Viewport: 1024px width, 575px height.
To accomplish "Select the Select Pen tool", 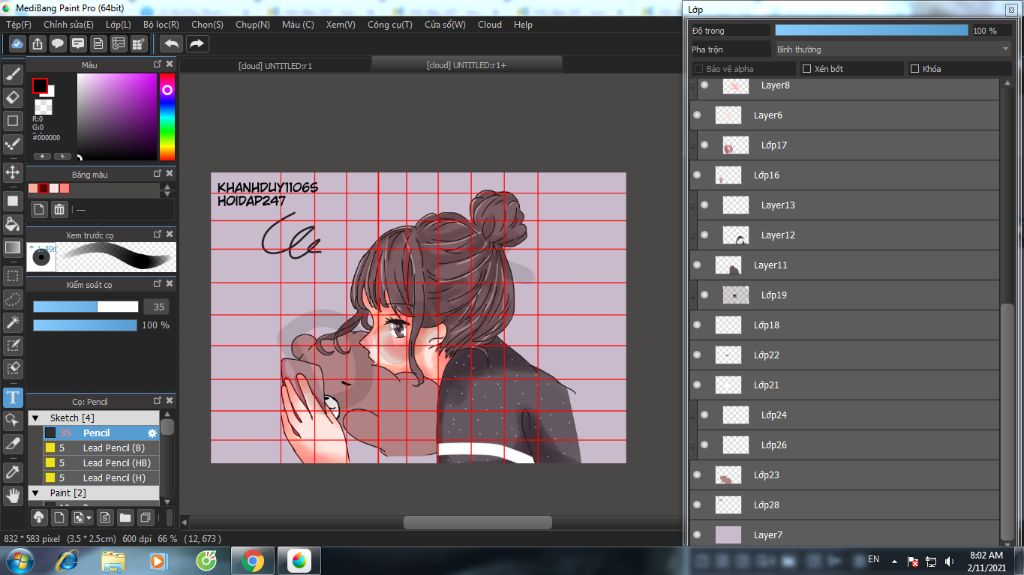I will [12, 346].
